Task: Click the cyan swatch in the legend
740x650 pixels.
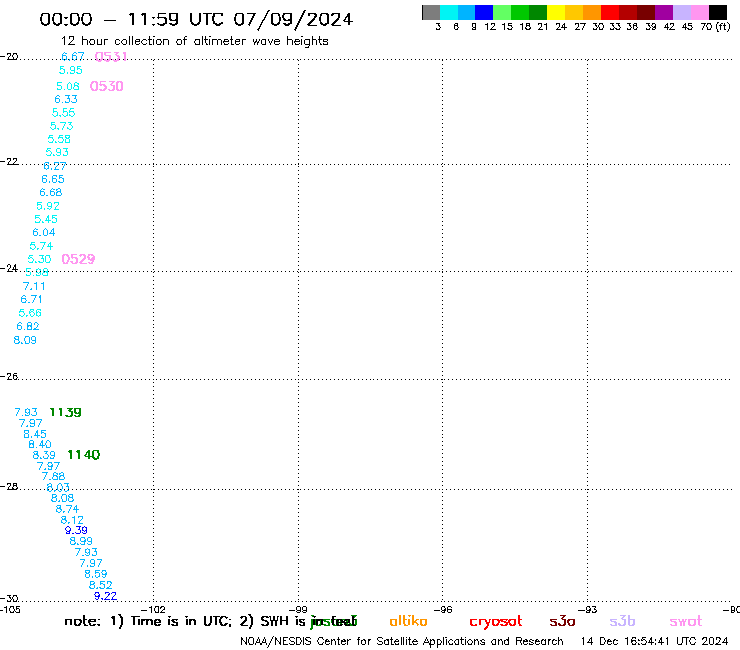Action: tap(449, 12)
